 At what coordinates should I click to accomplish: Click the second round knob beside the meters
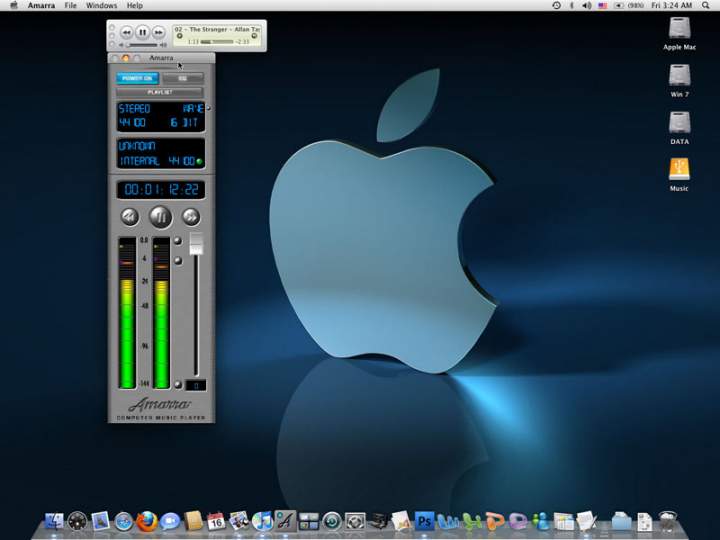(x=178, y=260)
